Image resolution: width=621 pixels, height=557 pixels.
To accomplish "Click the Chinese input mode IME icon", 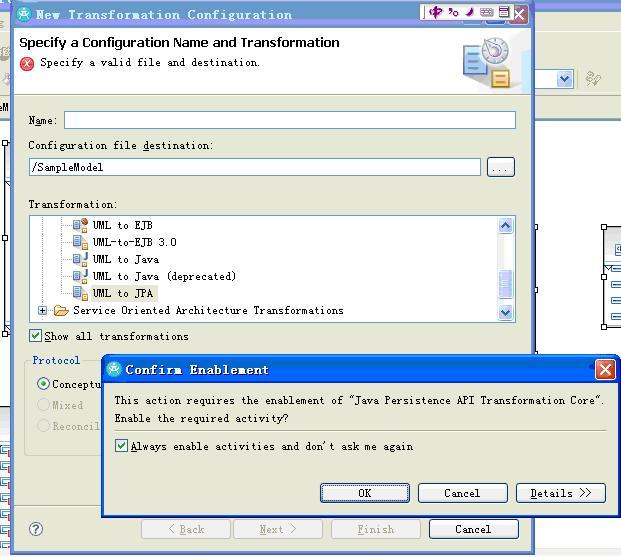I will [x=436, y=12].
